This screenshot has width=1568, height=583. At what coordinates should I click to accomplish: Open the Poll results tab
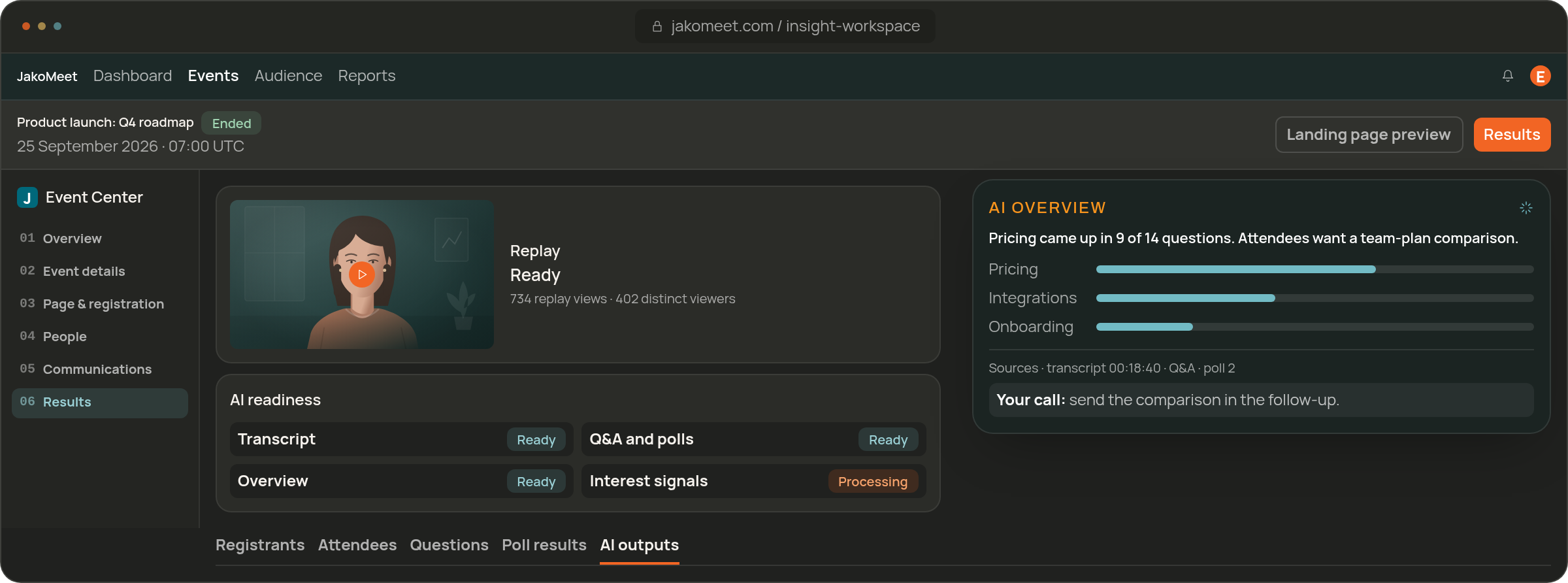point(544,545)
